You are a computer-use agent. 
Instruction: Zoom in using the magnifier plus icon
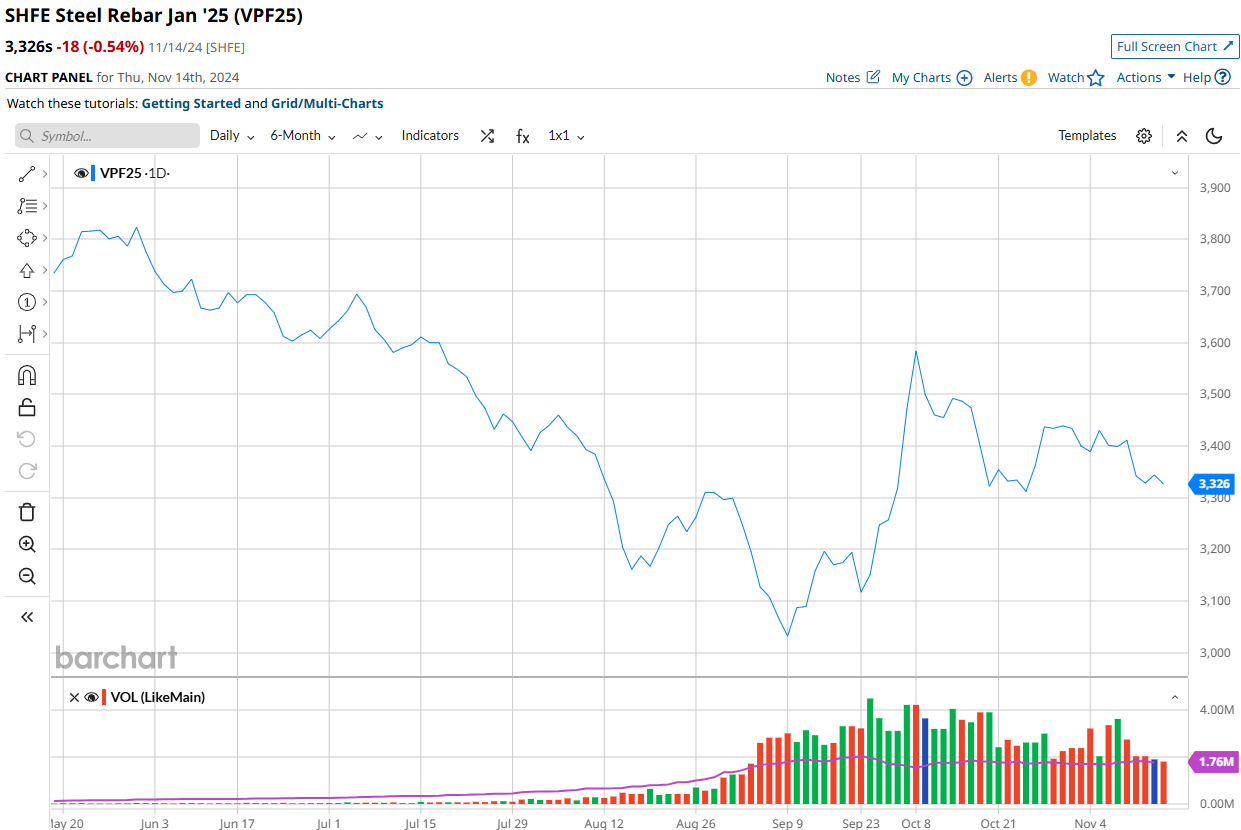tap(27, 545)
